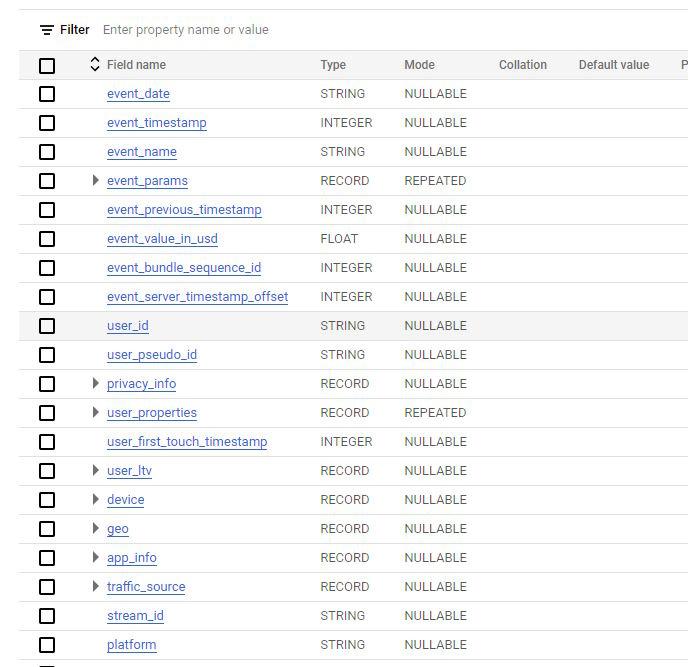Screen dimensions: 688x667
Task: Toggle the Field name sort arrows
Action: pyautogui.click(x=95, y=64)
